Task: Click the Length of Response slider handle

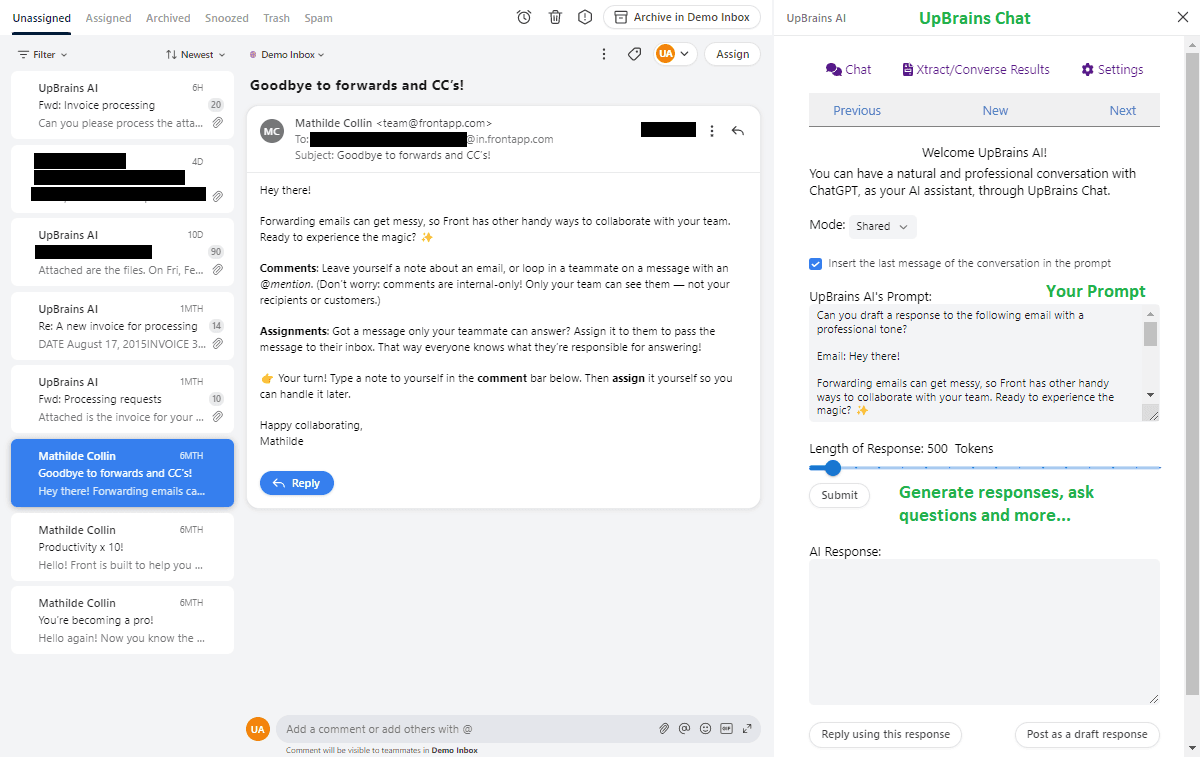Action: click(832, 467)
